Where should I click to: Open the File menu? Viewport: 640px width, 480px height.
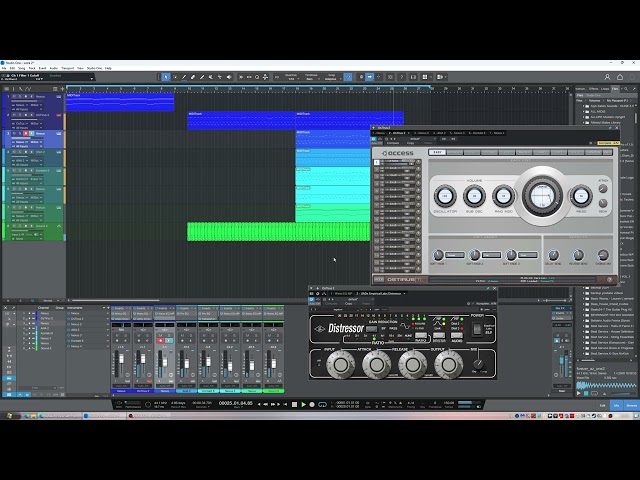click(4, 68)
